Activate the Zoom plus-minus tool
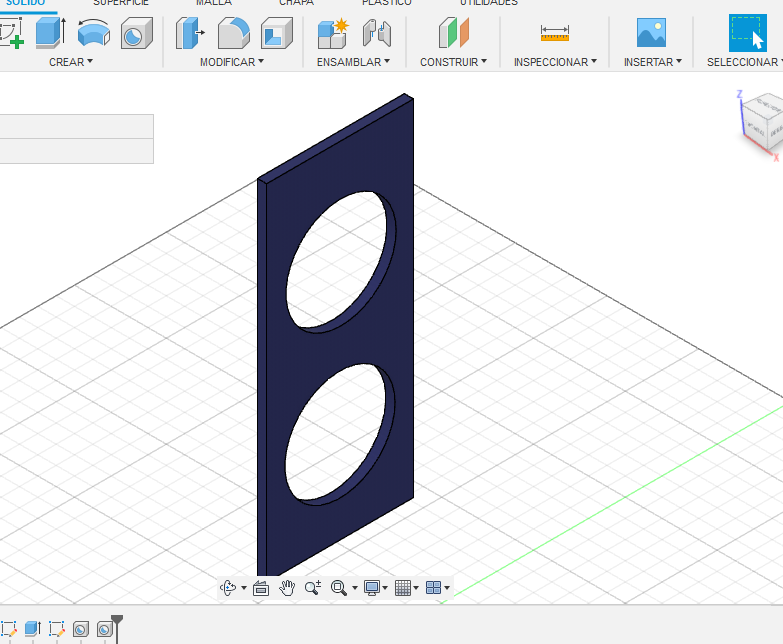The width and height of the screenshot is (783, 644). tap(313, 588)
